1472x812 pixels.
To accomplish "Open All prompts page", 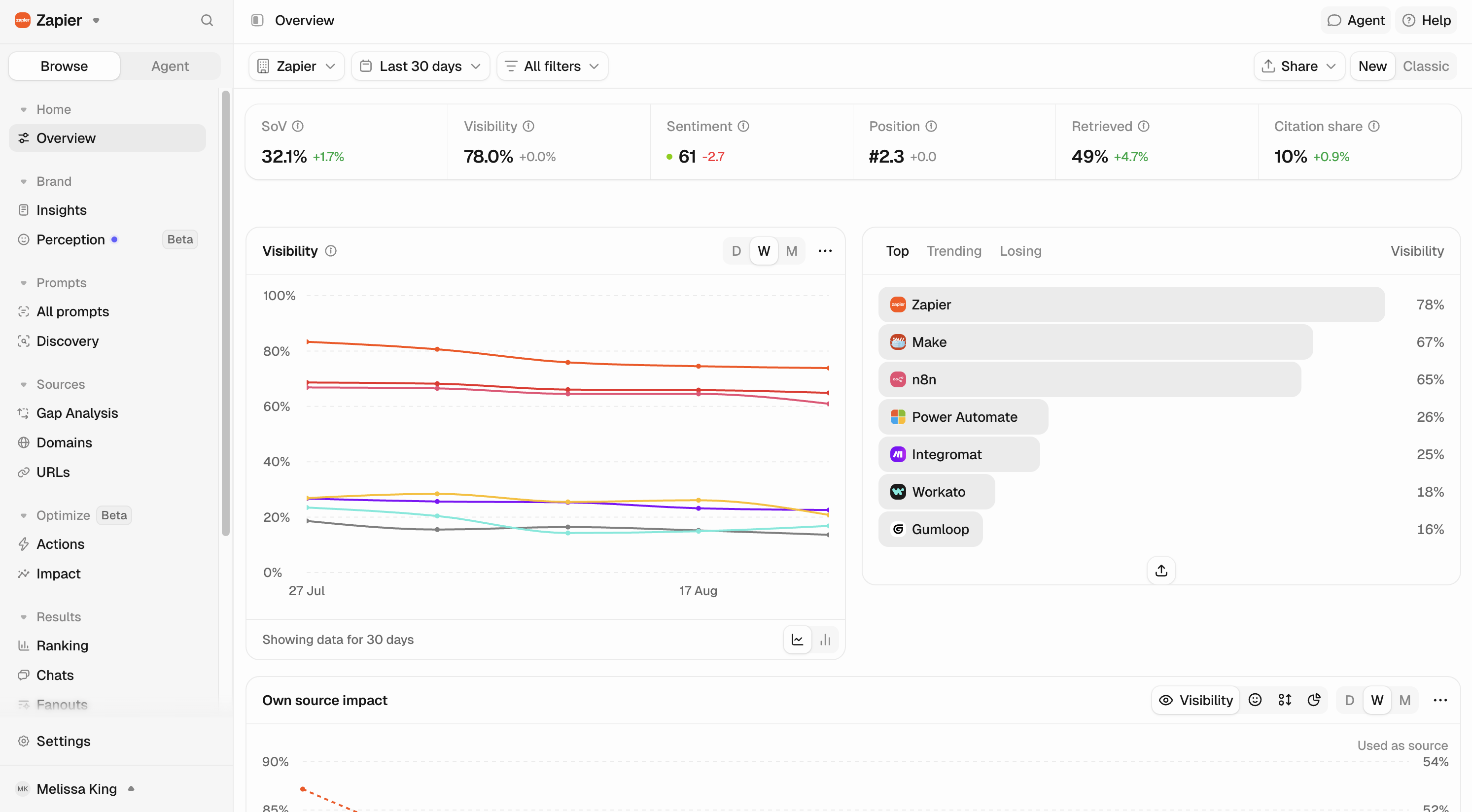I will [x=107, y=312].
